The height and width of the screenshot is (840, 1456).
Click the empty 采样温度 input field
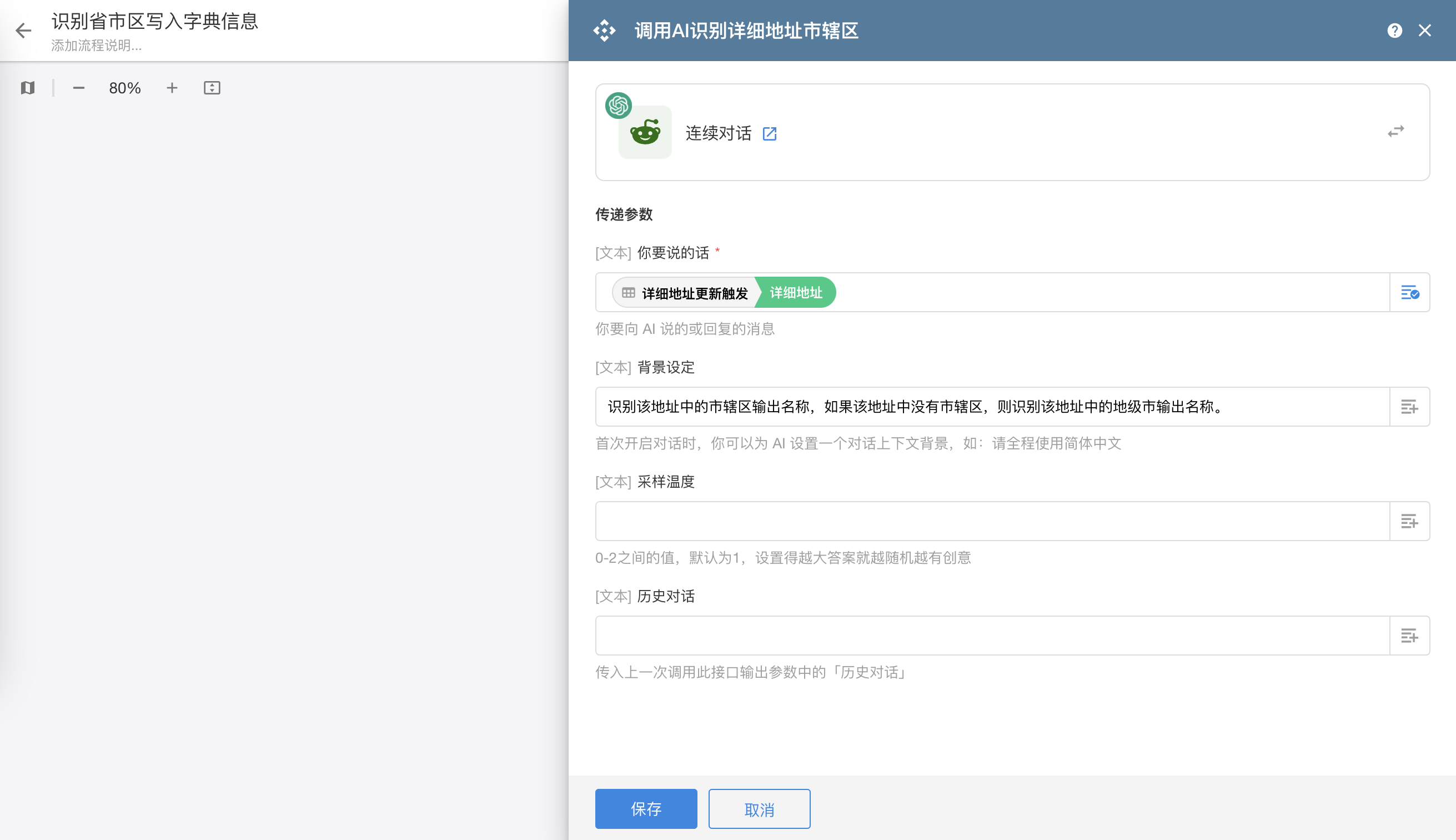(992, 521)
